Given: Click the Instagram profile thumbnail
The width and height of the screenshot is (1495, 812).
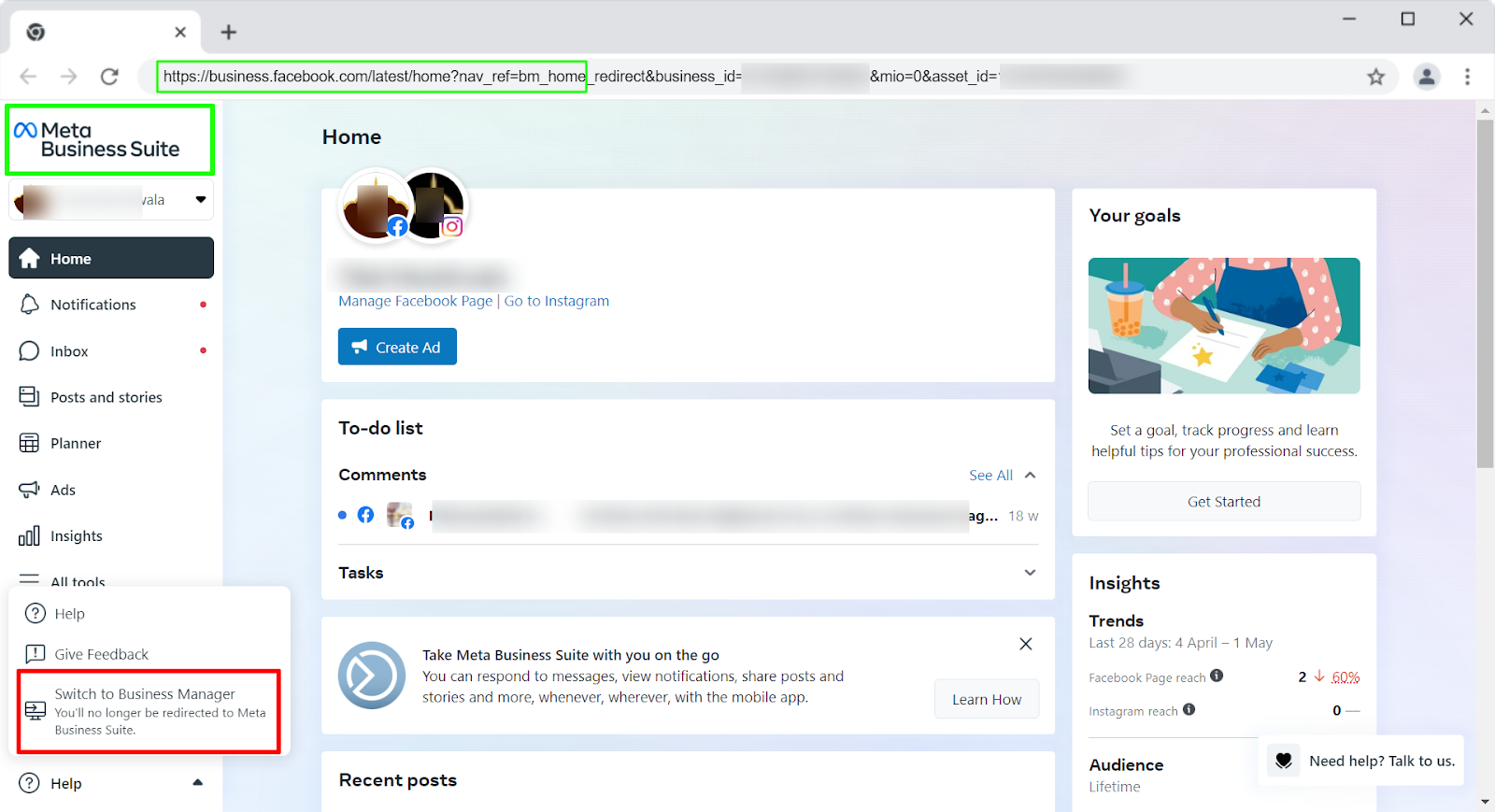Looking at the screenshot, I should pyautogui.click(x=433, y=205).
